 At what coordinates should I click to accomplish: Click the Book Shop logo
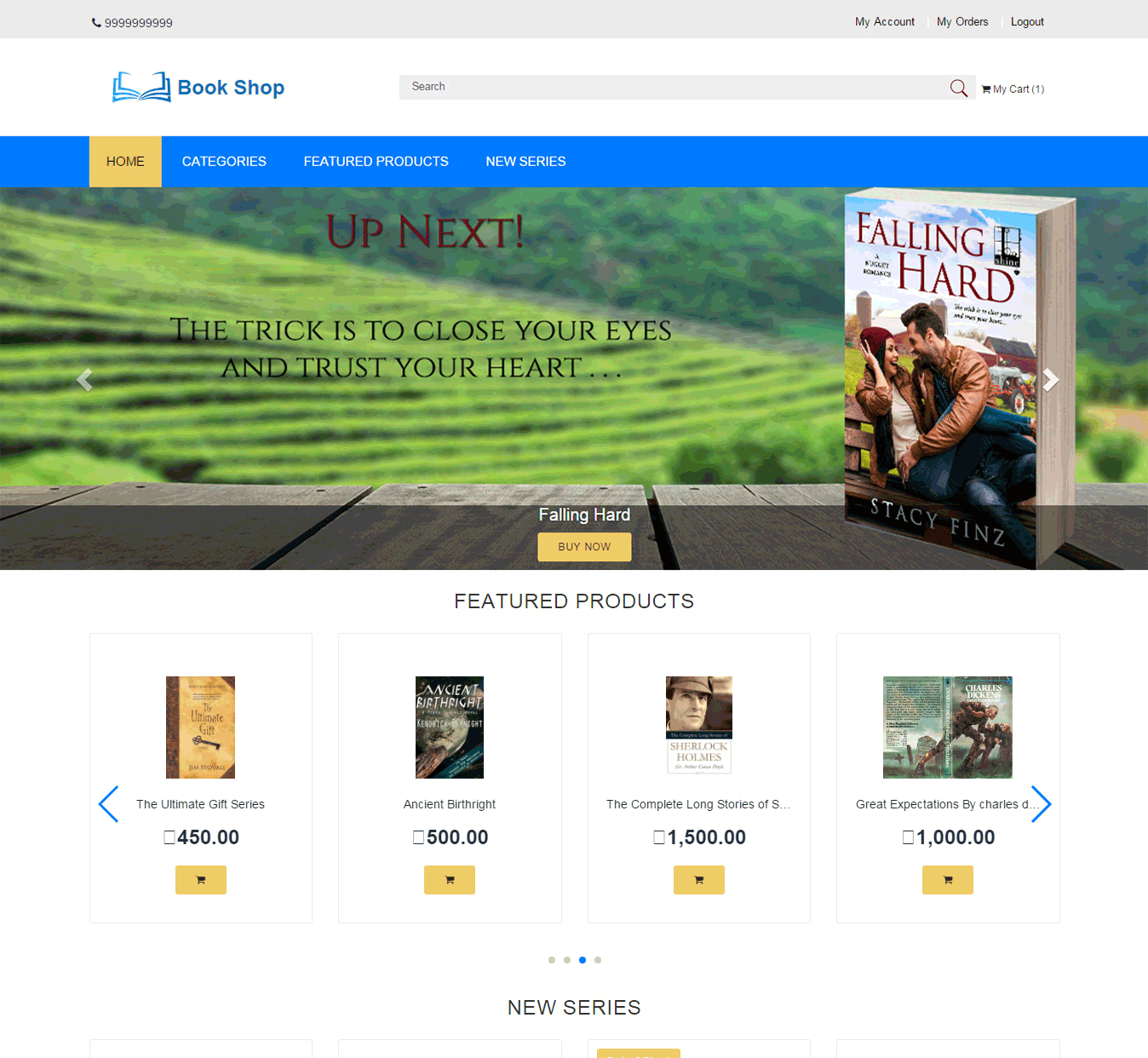[198, 87]
